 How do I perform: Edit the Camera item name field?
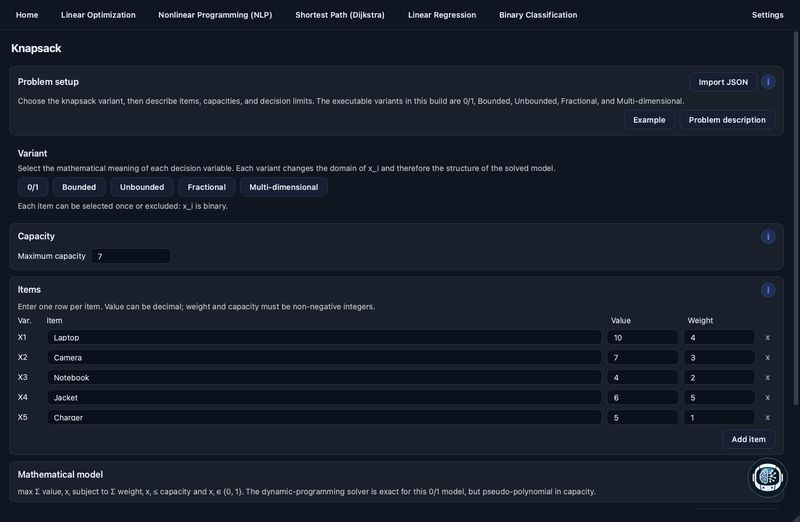coord(324,357)
